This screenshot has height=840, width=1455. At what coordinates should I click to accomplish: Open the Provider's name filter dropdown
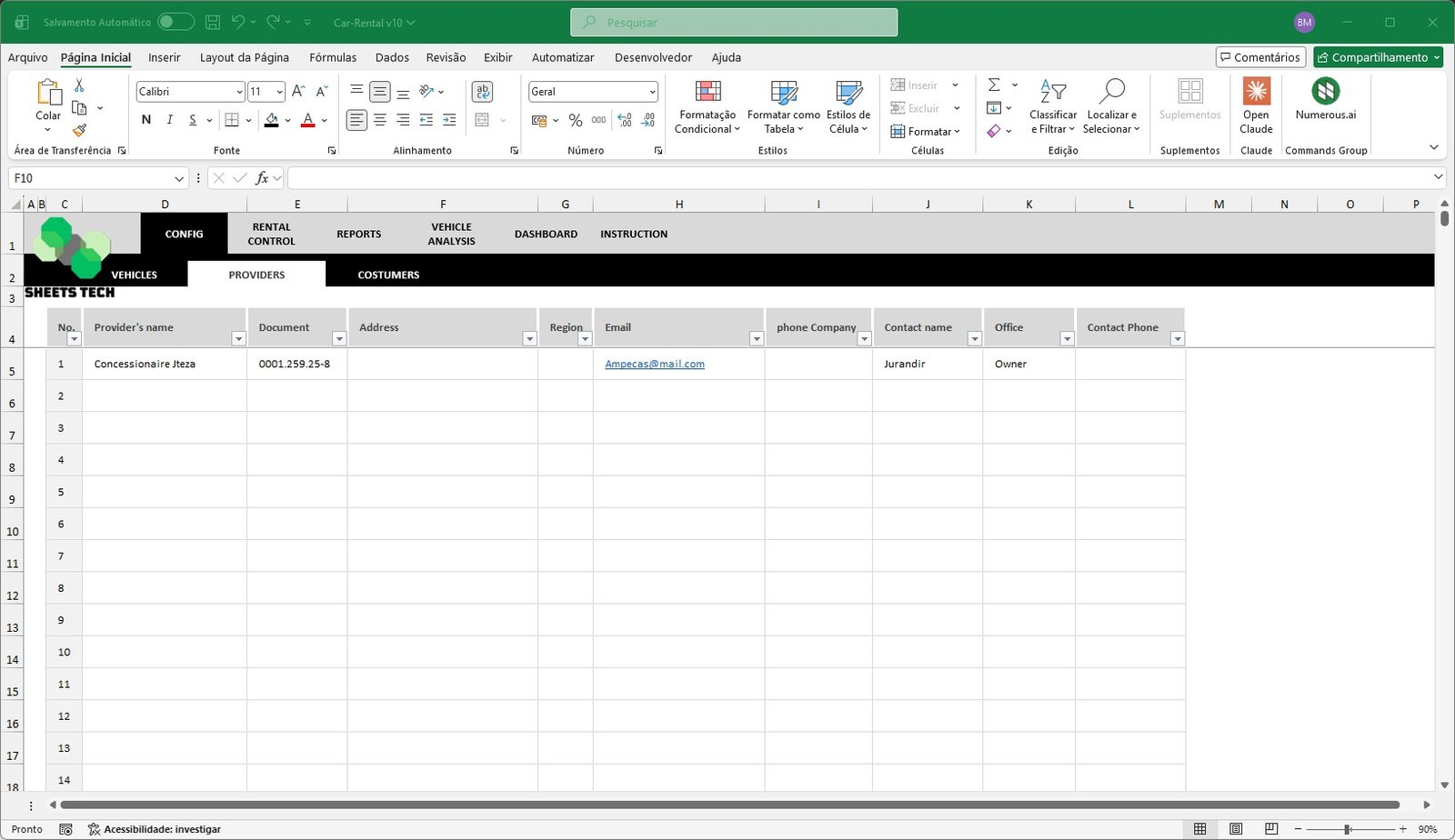(238, 337)
